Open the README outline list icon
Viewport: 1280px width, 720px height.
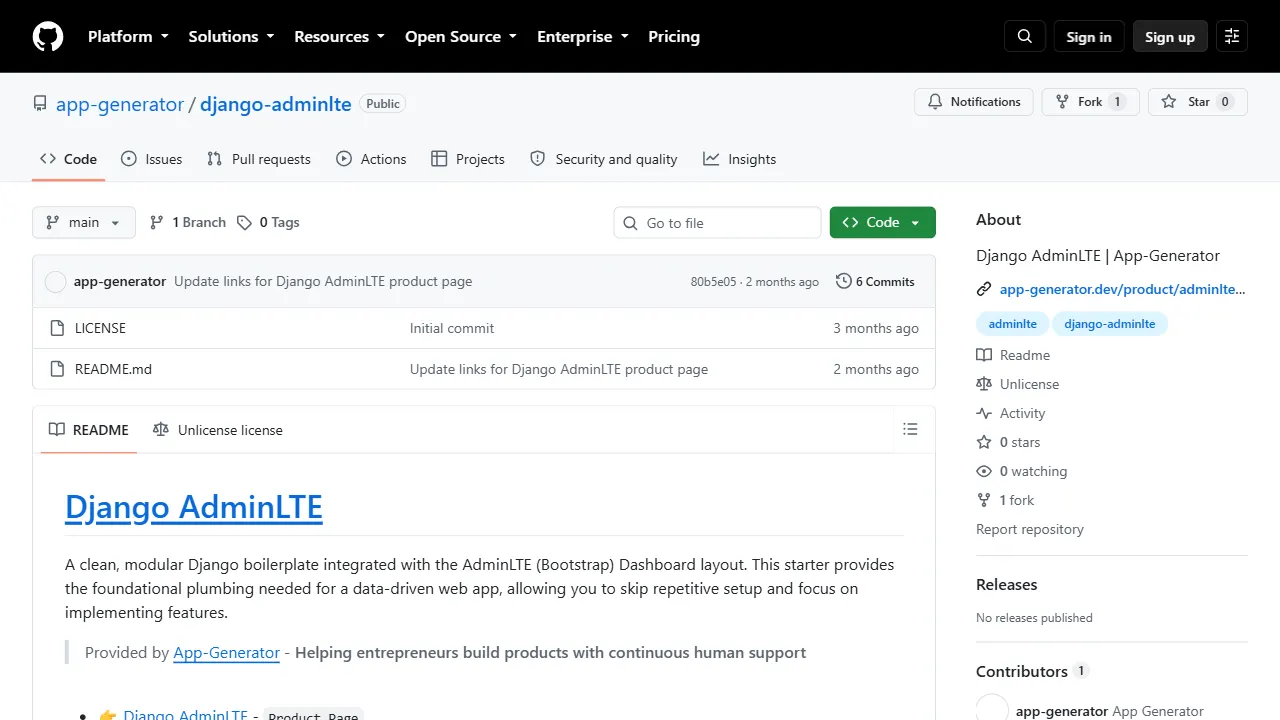[910, 429]
